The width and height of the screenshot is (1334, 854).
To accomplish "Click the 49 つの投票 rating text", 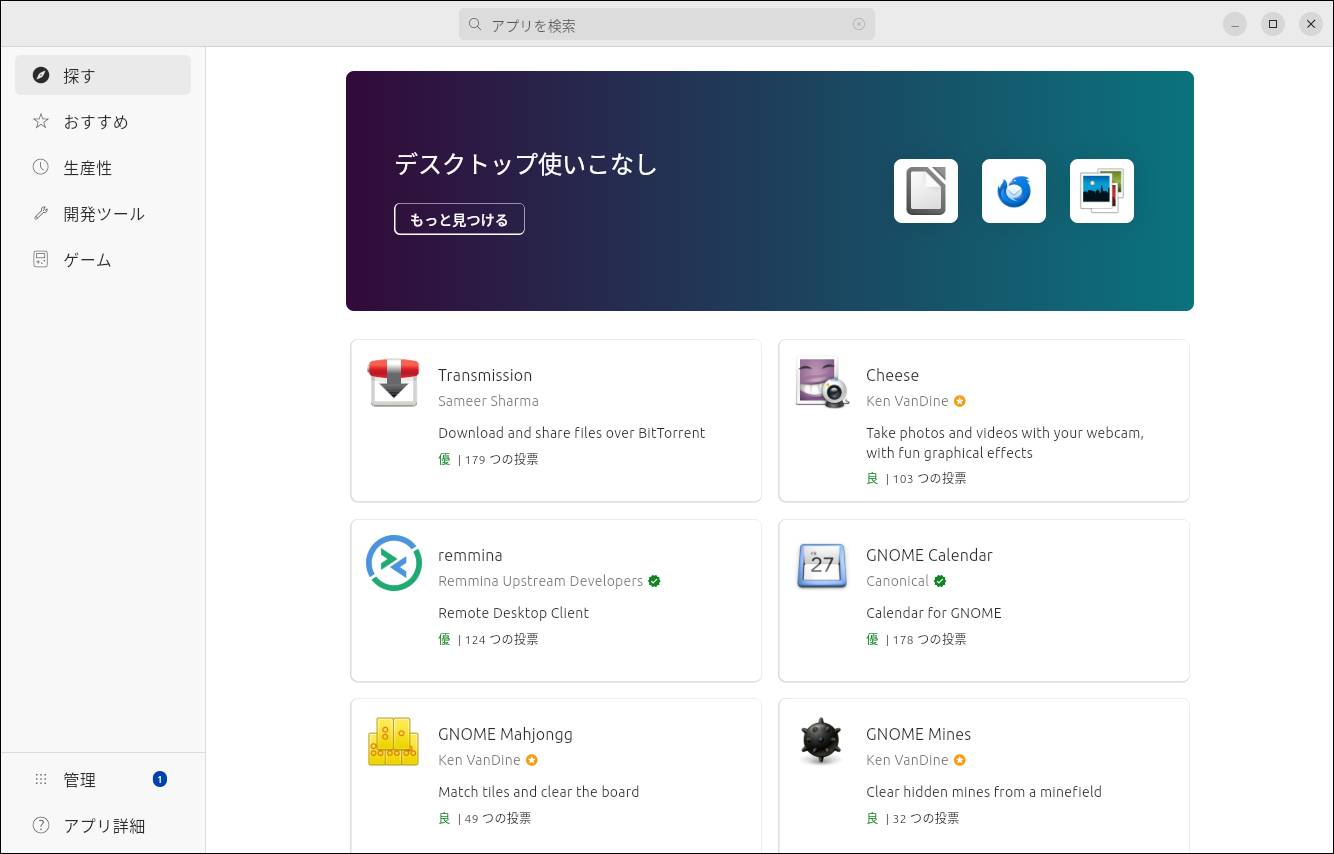I will (498, 818).
